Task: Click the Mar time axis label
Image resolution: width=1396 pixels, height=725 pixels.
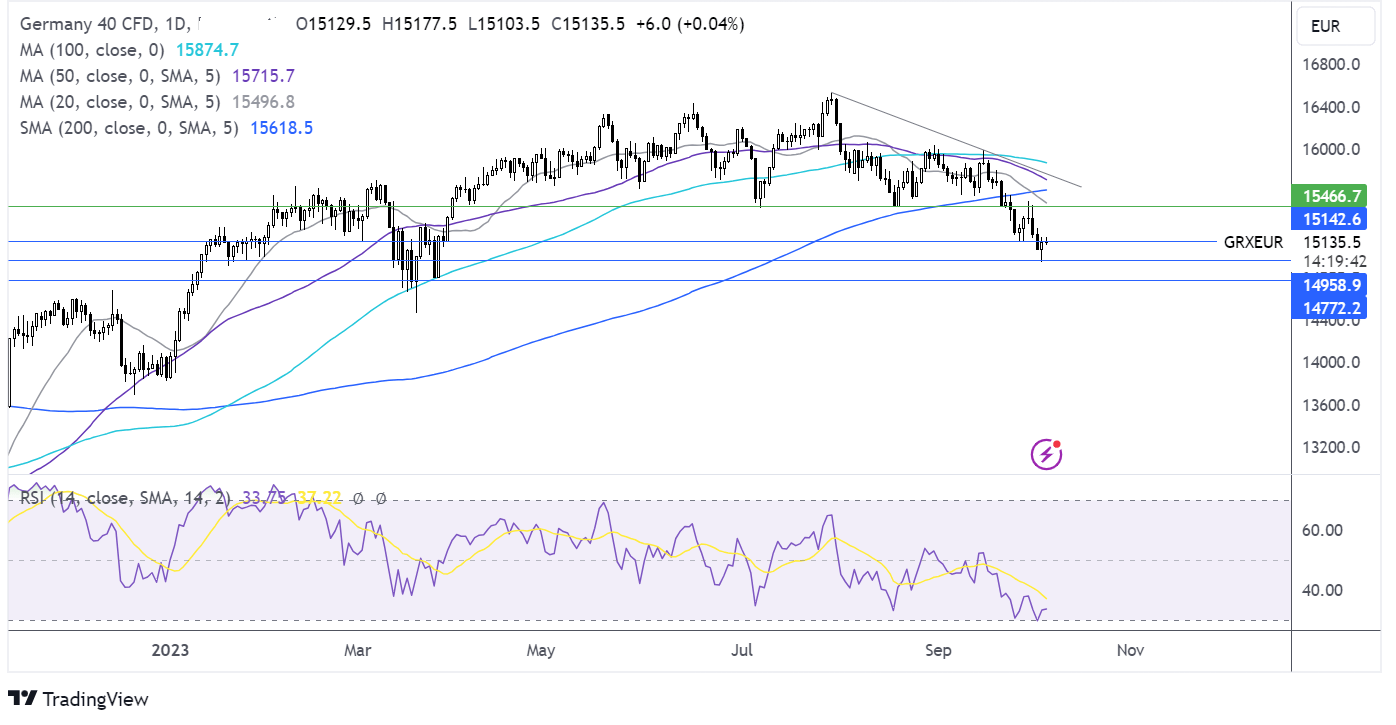Action: [357, 650]
